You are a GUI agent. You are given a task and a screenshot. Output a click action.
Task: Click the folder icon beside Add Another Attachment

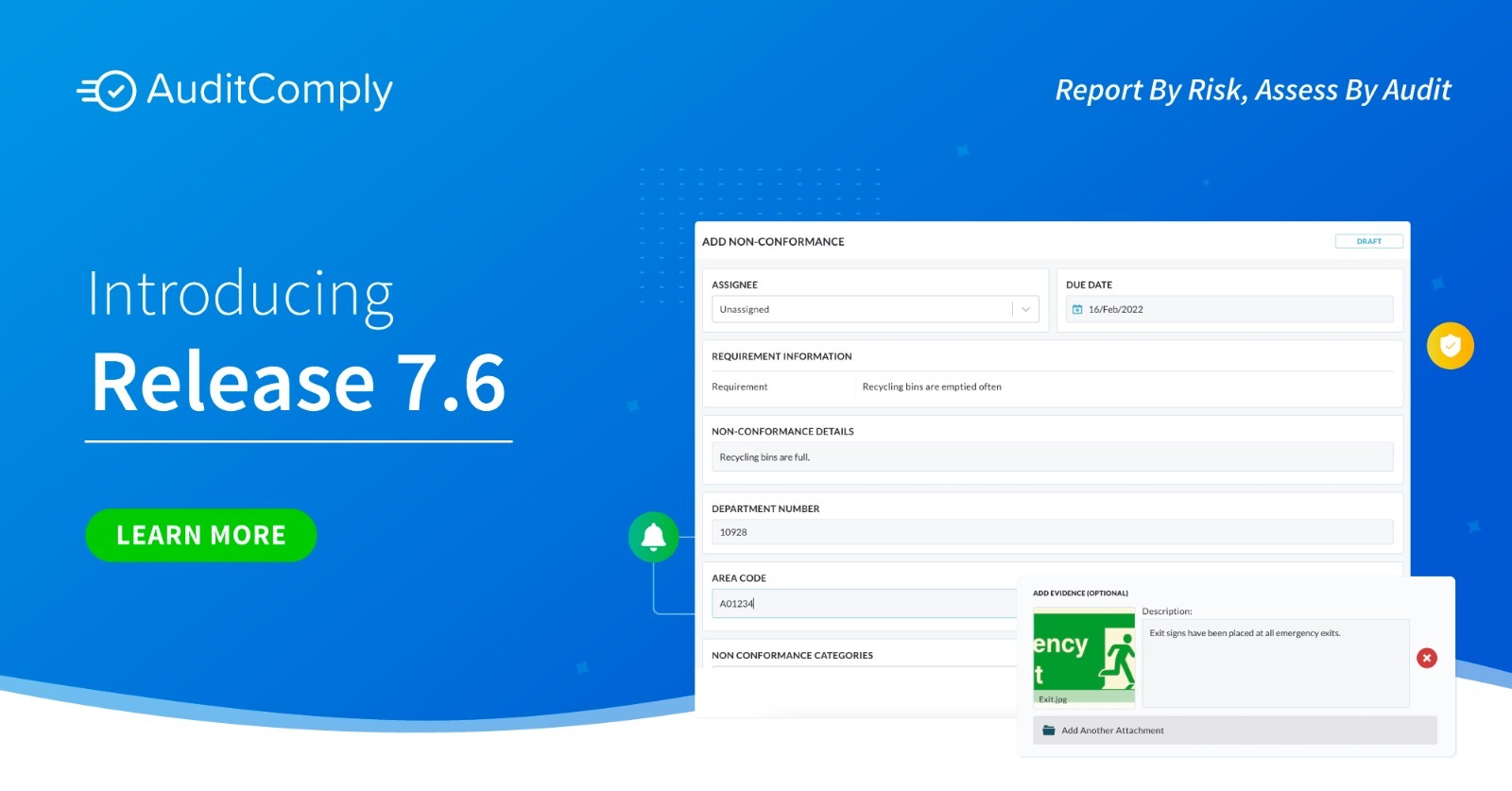[x=1048, y=731]
